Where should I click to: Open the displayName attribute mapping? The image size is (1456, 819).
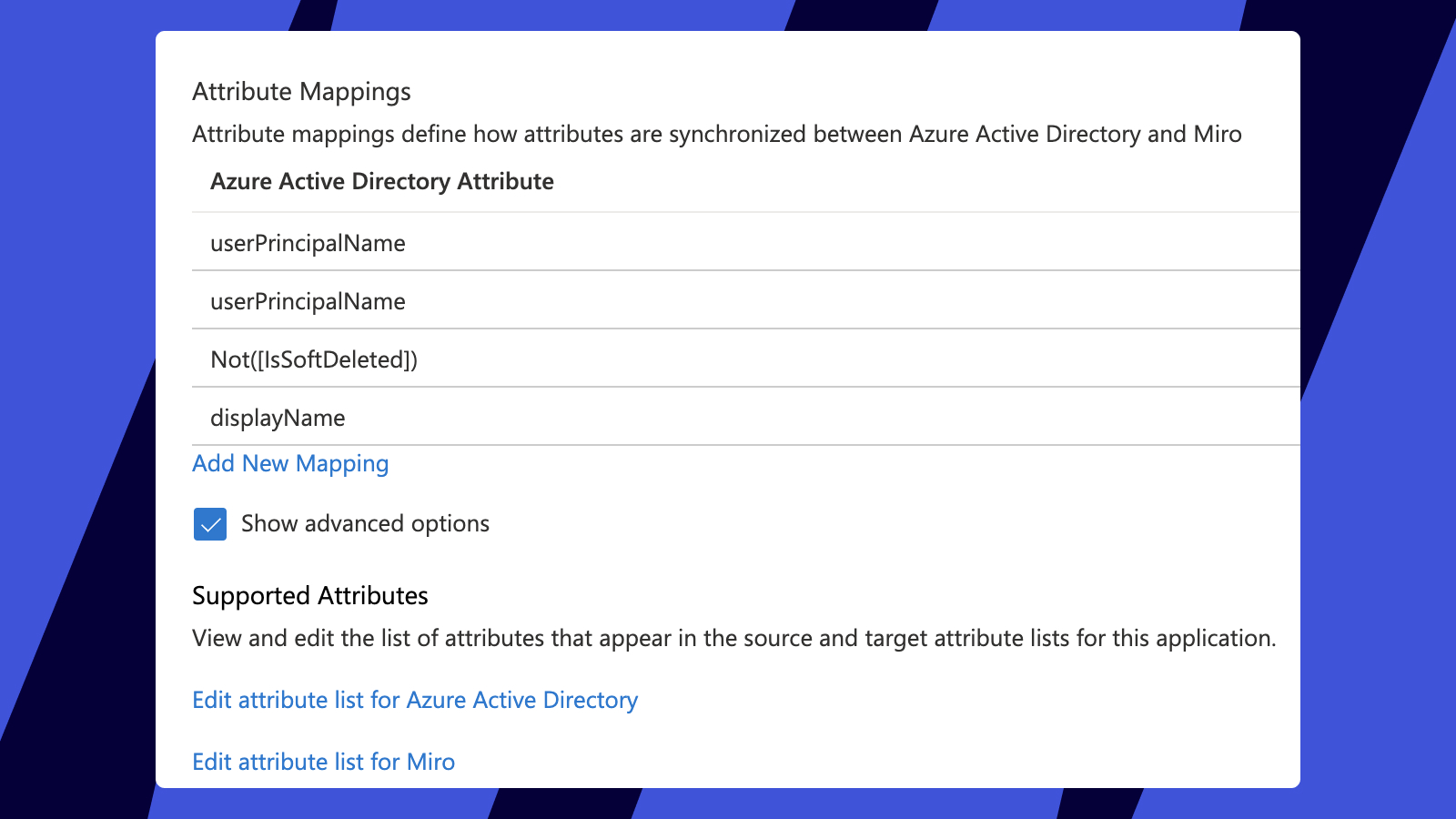[x=278, y=418]
